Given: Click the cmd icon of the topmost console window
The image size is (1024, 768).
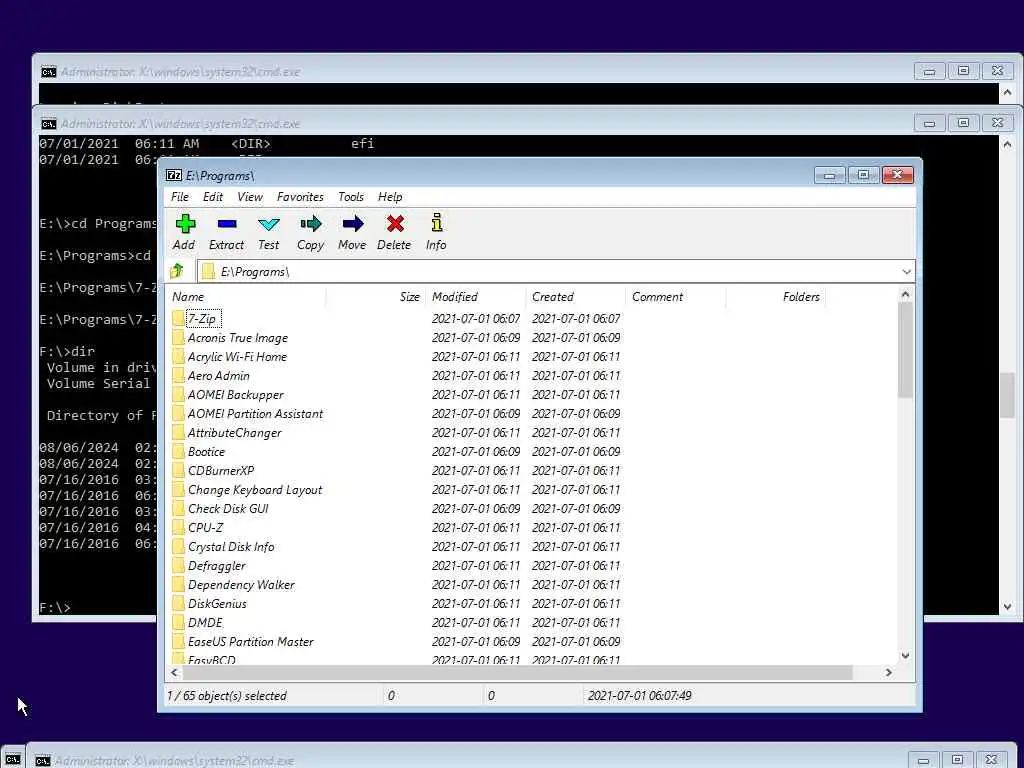Looking at the screenshot, I should [48, 72].
